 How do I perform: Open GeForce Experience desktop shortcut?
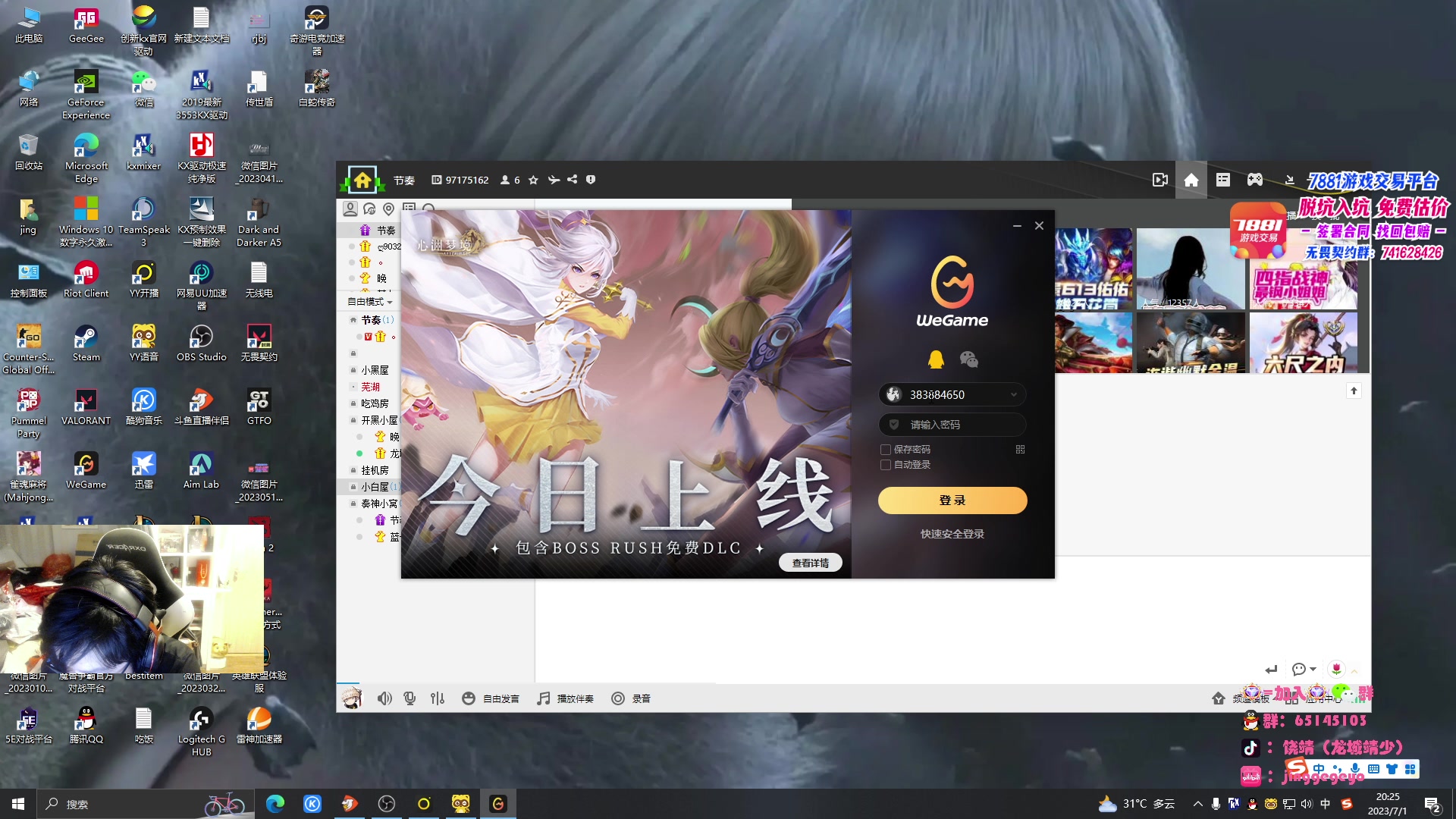click(86, 95)
